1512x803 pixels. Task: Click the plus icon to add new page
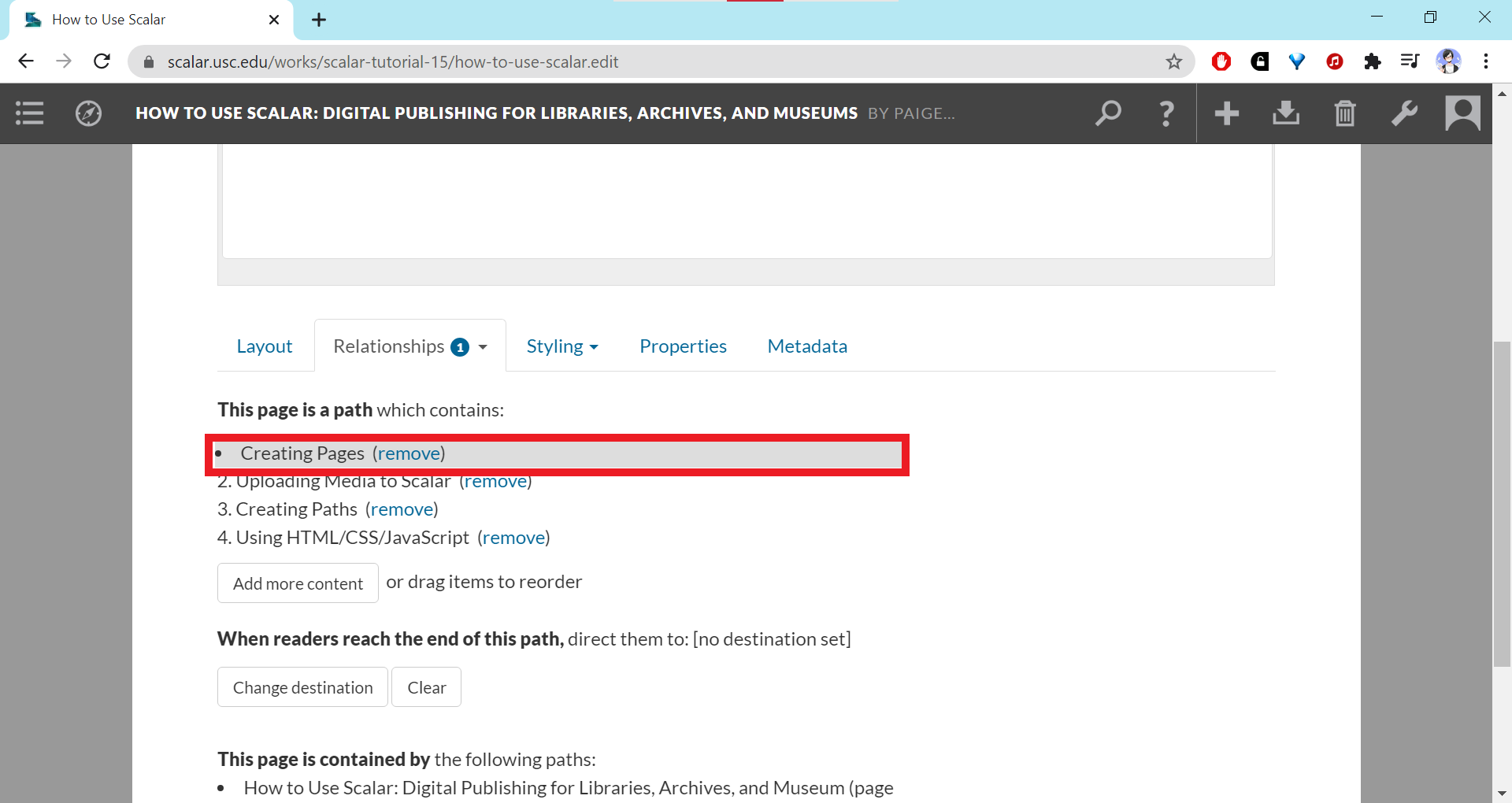click(1226, 113)
